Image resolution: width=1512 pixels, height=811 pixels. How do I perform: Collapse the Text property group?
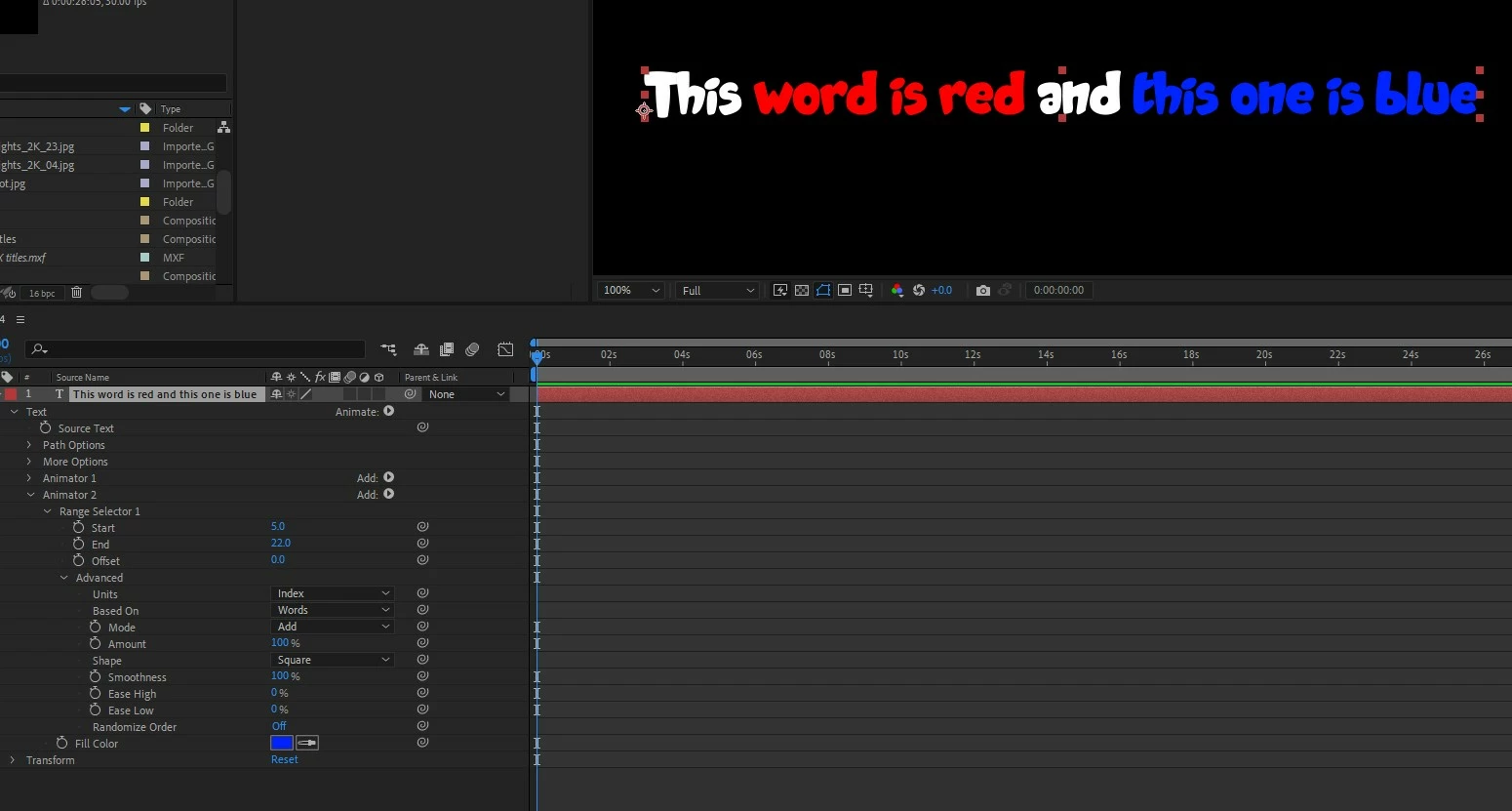[14, 412]
